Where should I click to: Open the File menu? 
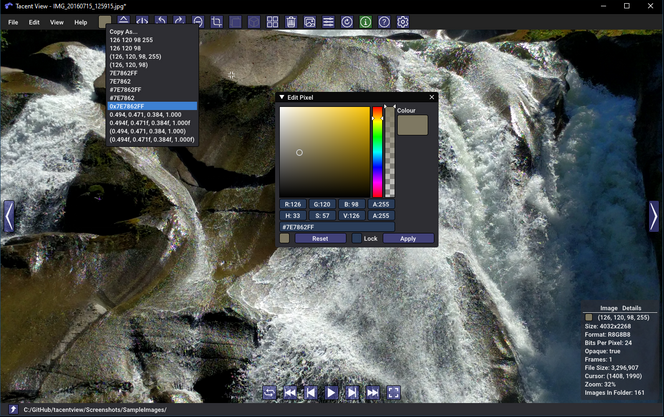13,22
